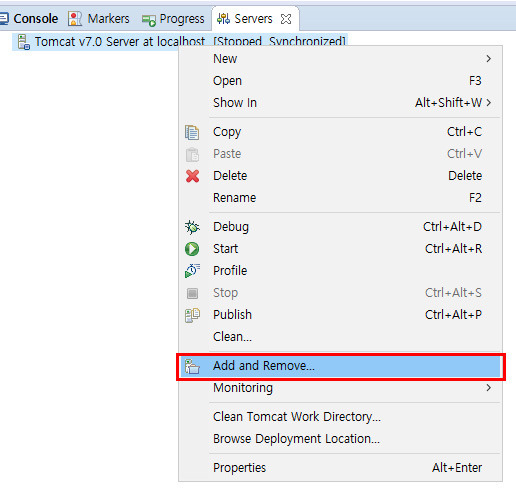Expand the Show In submenu arrow

488,103
